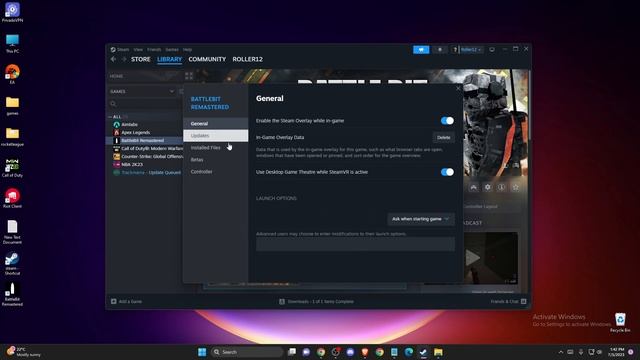Screen dimensions: 640x360
Task: Switch Steam to Big Picture mode
Action: (x=492, y=49)
